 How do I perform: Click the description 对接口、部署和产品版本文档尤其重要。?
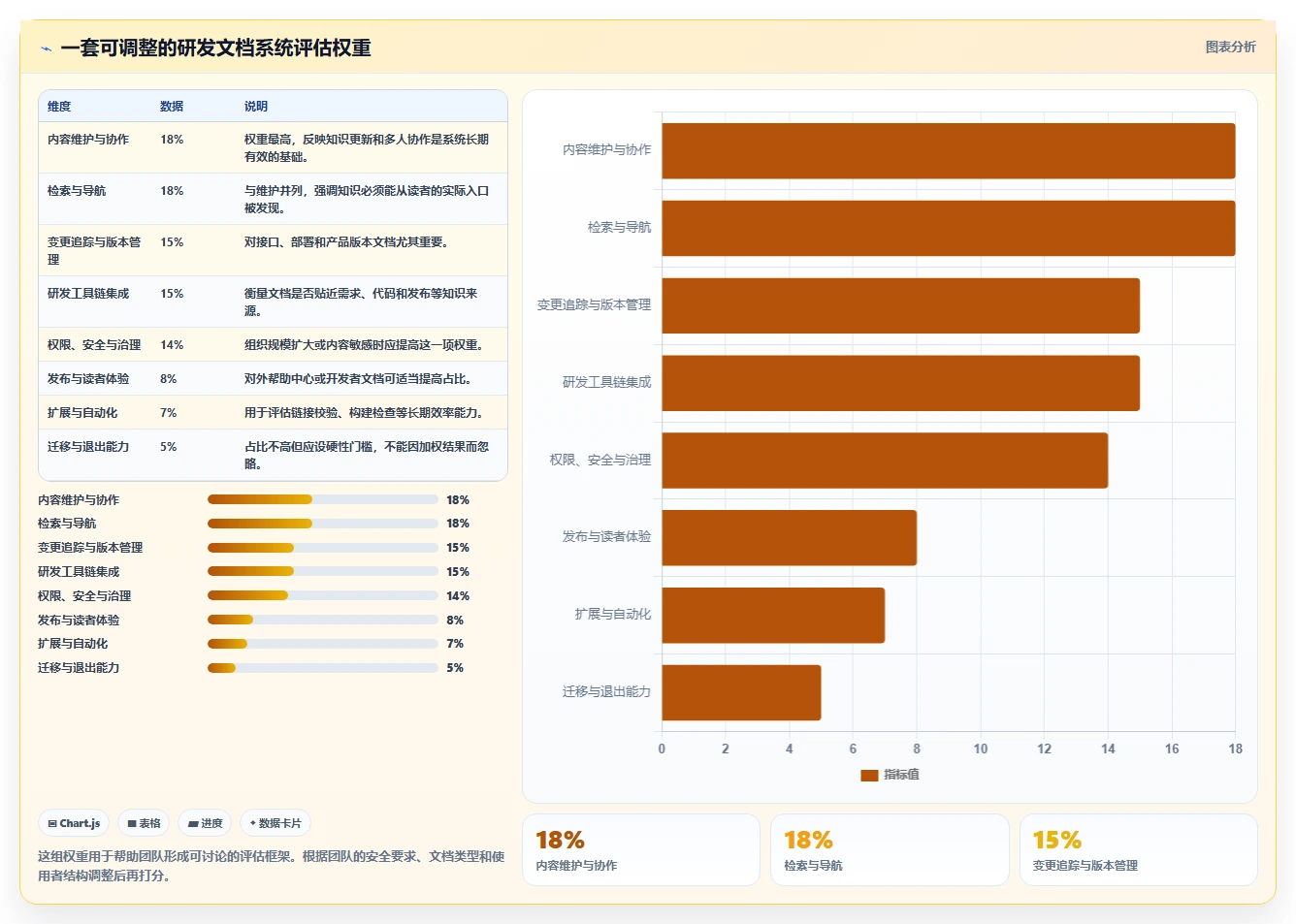click(347, 242)
